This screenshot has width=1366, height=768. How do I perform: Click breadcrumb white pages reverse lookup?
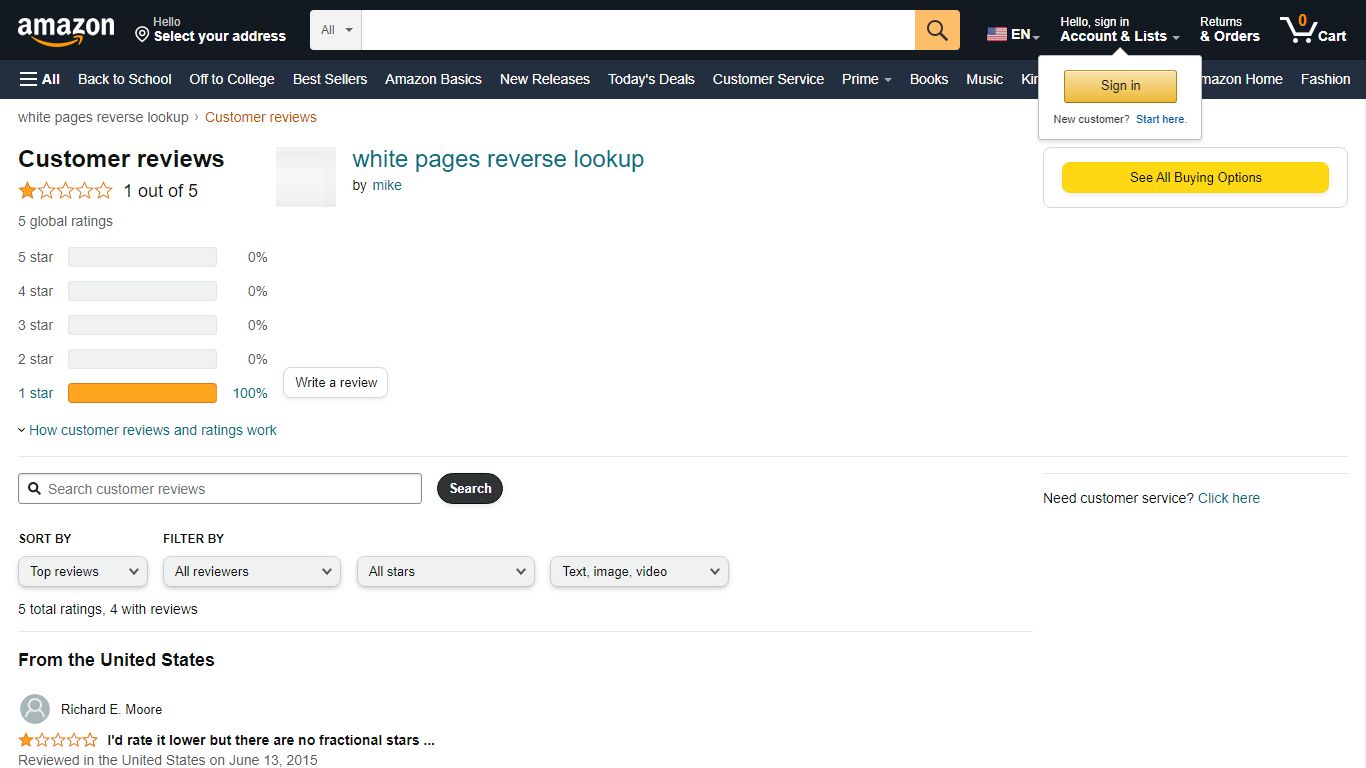click(x=103, y=117)
